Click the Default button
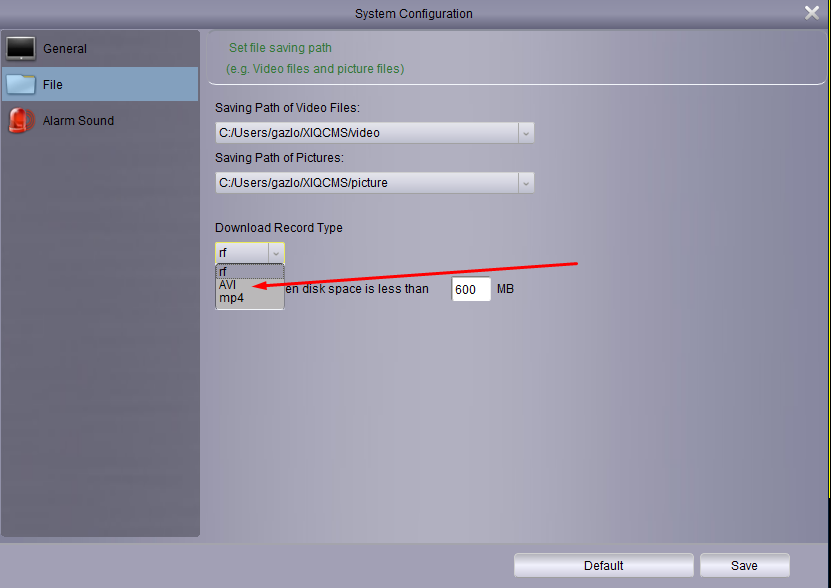Image resolution: width=831 pixels, height=588 pixels. (604, 566)
